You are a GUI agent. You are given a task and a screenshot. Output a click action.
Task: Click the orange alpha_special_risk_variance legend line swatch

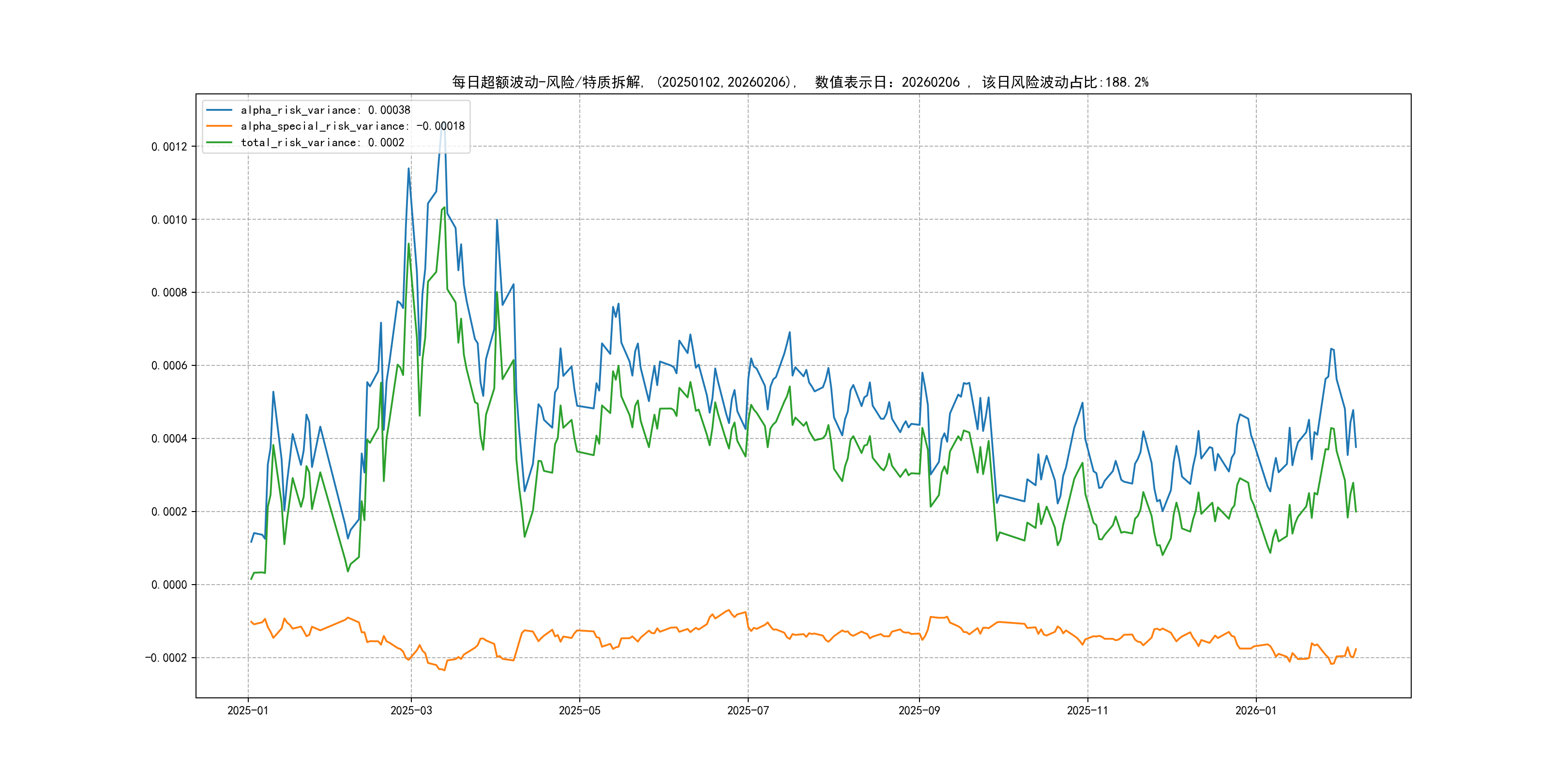point(219,126)
